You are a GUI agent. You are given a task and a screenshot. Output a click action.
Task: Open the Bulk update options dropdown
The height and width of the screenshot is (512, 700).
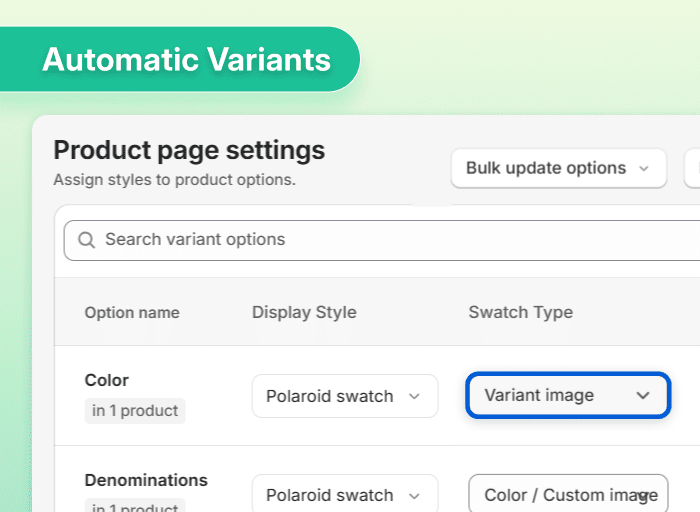pyautogui.click(x=558, y=168)
